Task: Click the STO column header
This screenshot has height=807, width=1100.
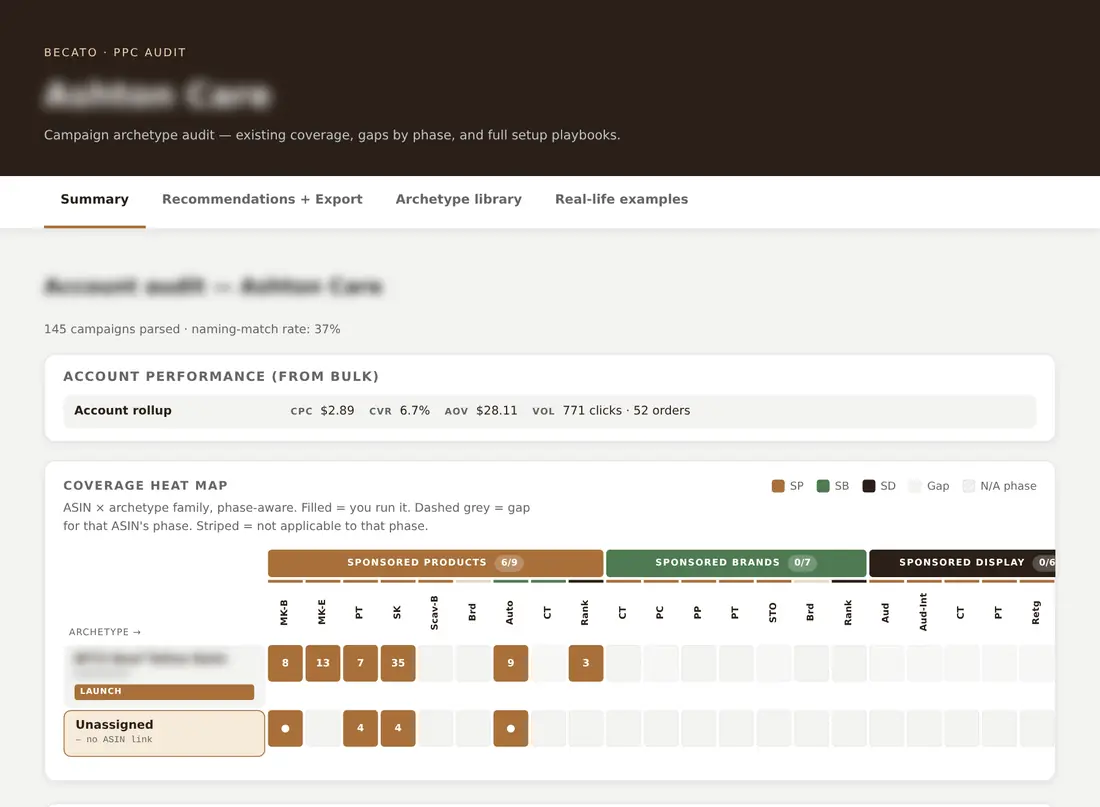Action: (x=772, y=612)
